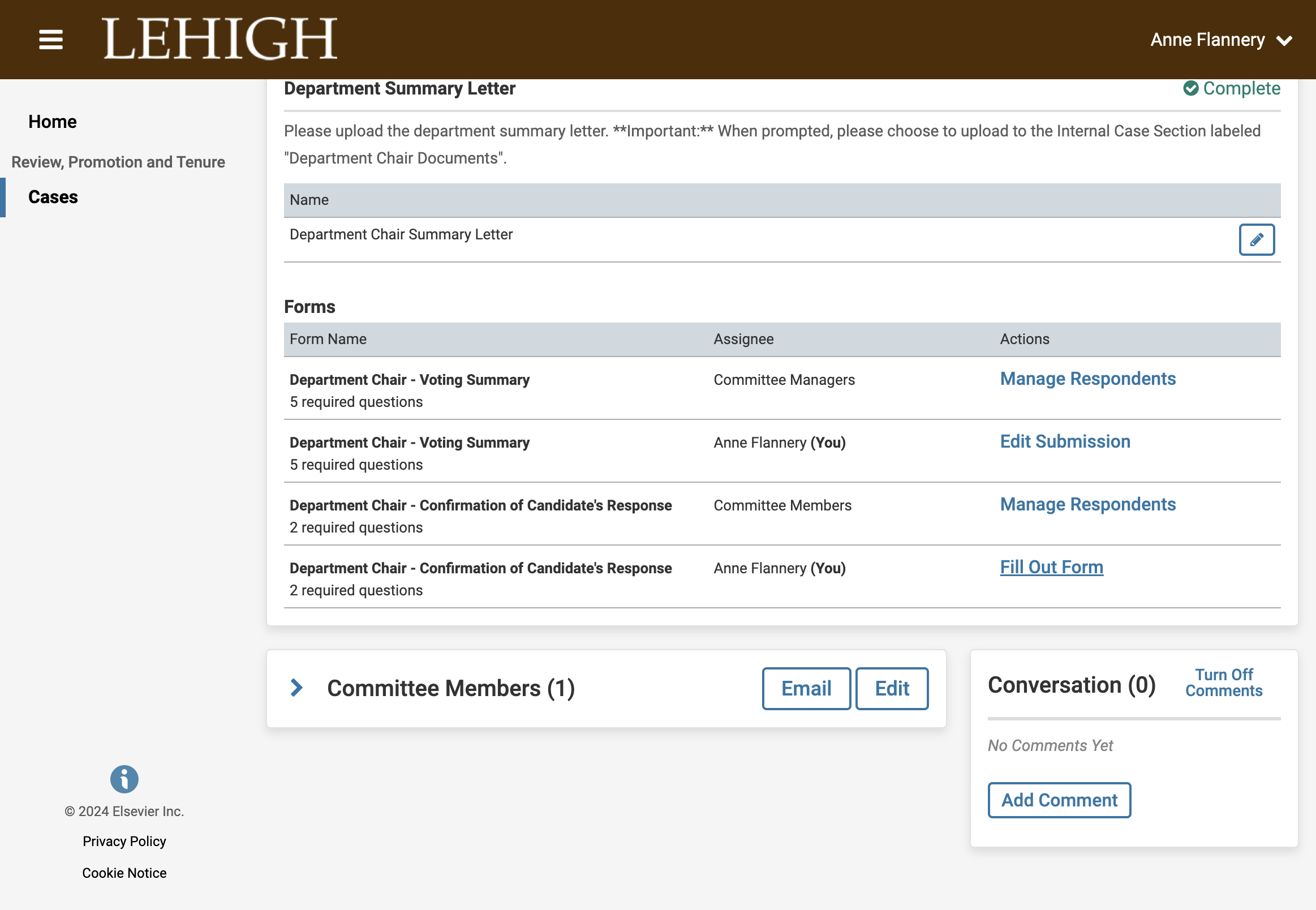Click Department Chair Summary Letter row name
Screen dimensions: 1316x910
[x=401, y=234]
